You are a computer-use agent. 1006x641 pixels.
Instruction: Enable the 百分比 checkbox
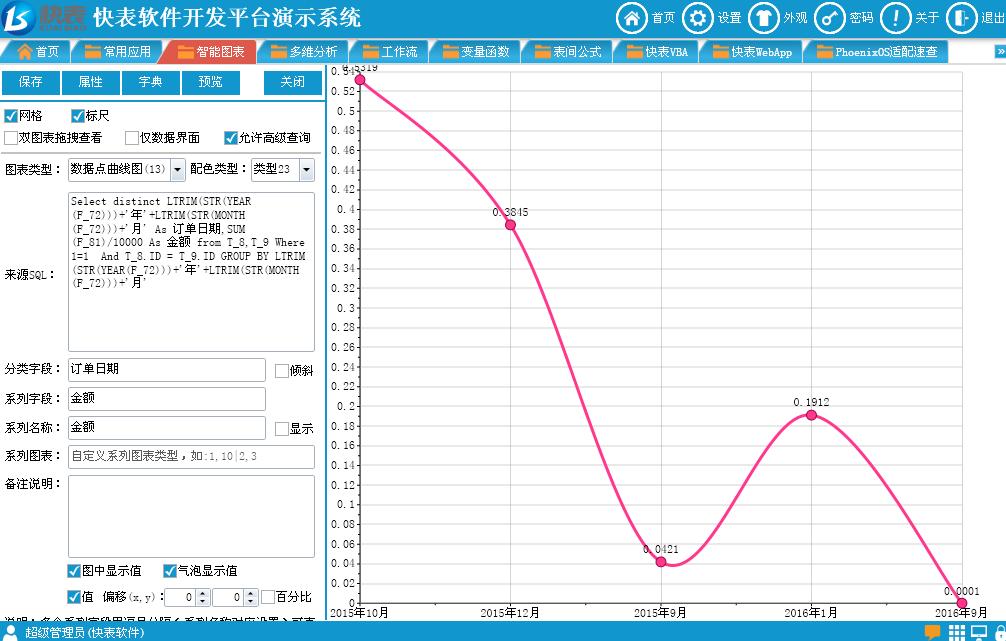point(268,597)
